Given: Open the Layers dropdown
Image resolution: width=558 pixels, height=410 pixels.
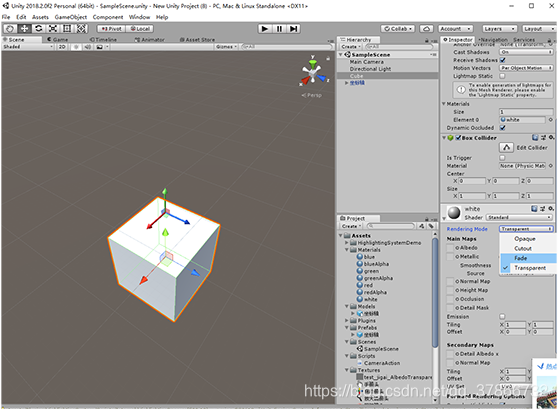Looking at the screenshot, I should click(499, 29).
